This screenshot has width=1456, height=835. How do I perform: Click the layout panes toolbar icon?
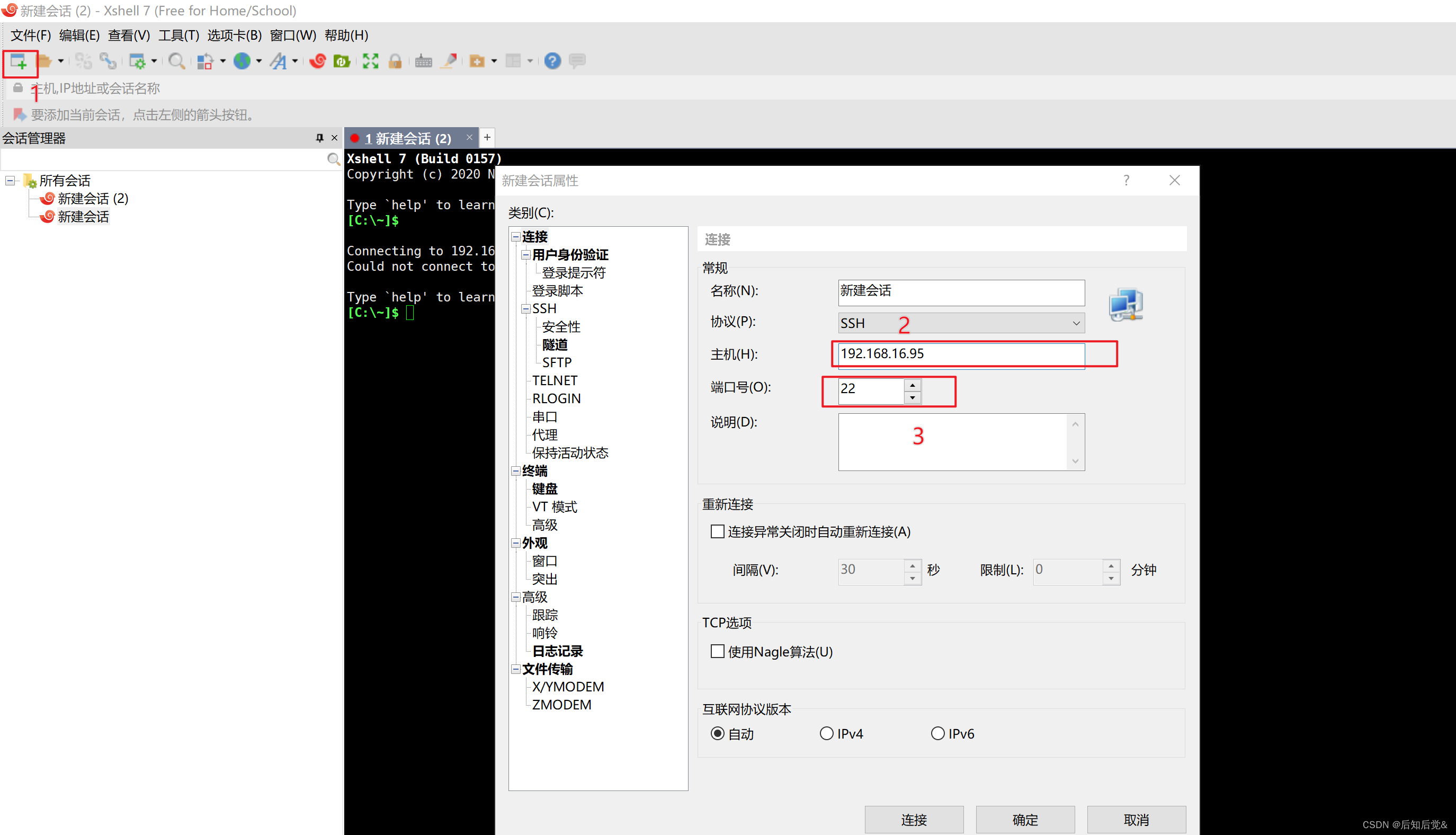[x=514, y=61]
